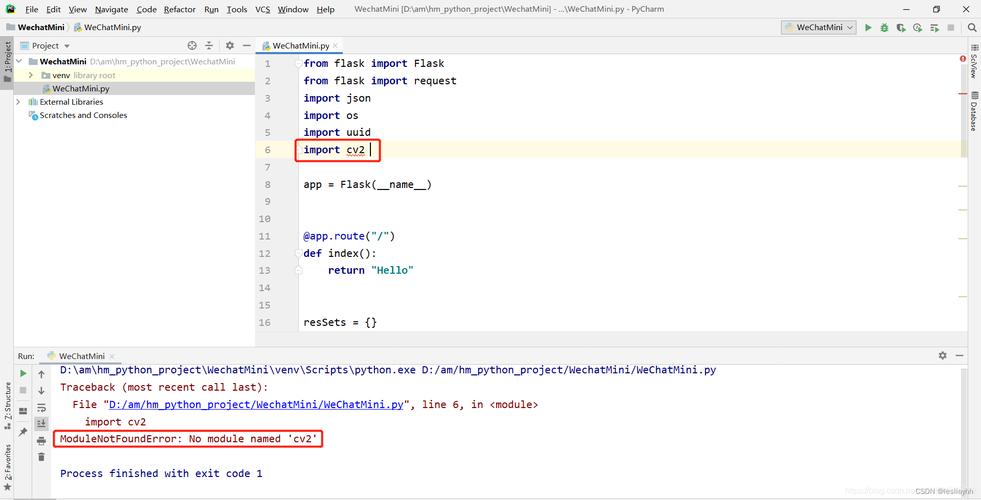Click the gray Stop icon in top toolbar
981x500 pixels.
pos(951,28)
